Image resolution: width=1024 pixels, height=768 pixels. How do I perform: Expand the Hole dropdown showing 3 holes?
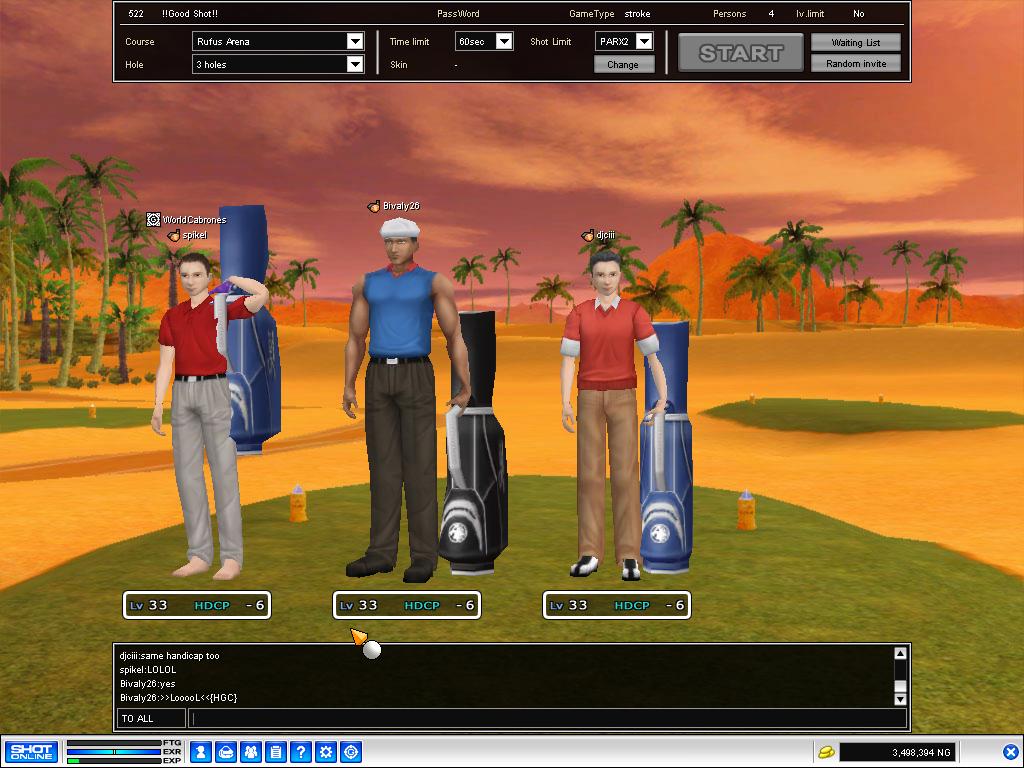[354, 65]
